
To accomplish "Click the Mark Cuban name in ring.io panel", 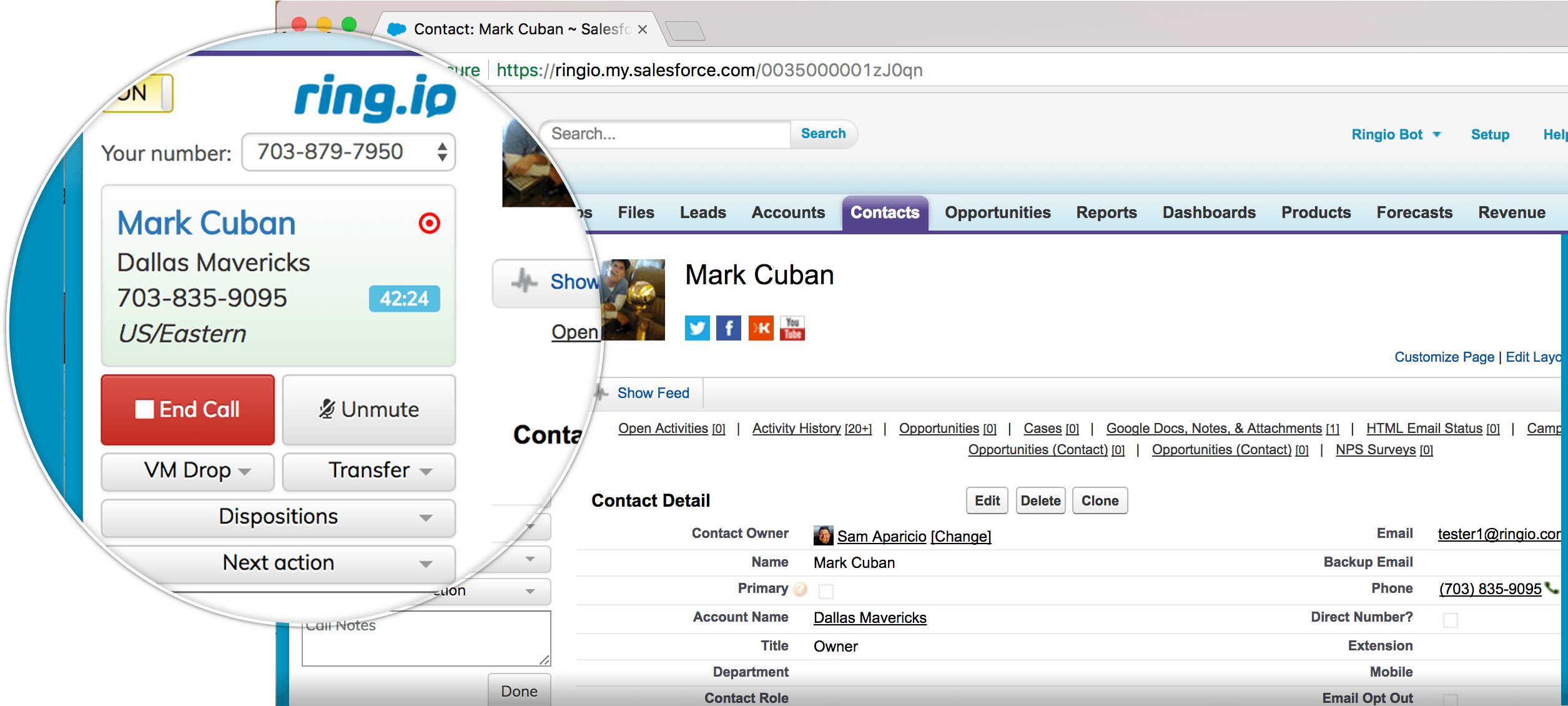I will coord(207,223).
